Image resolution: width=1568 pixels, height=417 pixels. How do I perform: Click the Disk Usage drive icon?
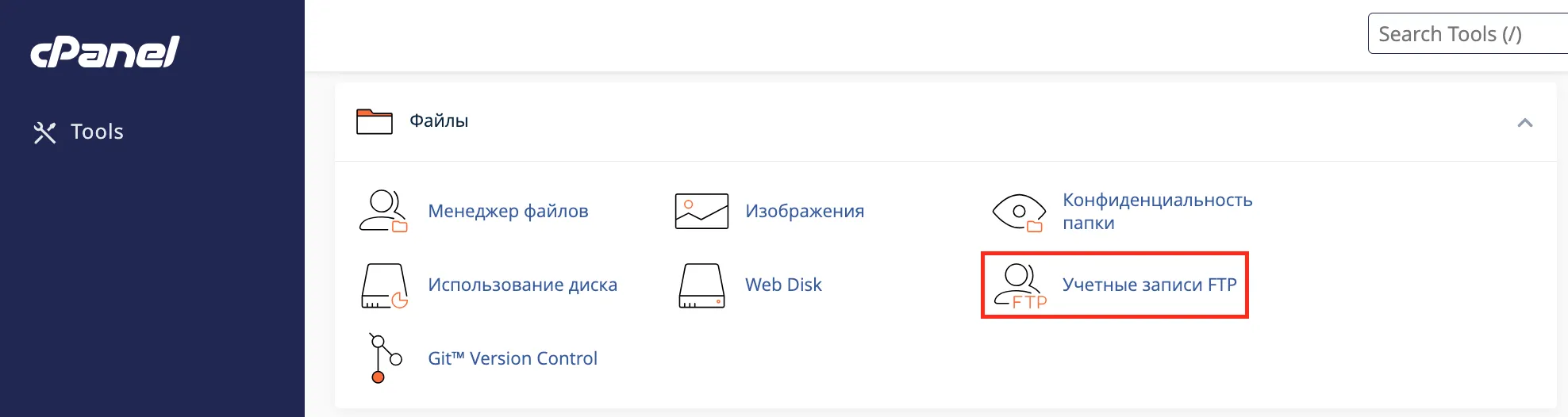384,285
